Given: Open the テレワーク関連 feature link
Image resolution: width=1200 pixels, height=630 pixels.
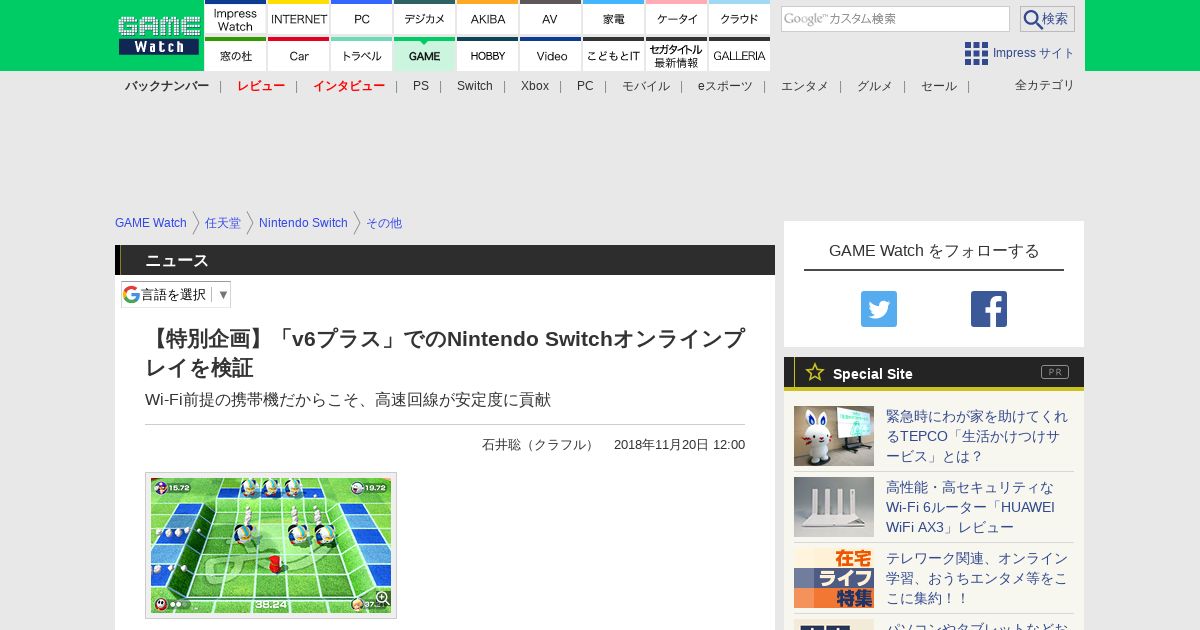Looking at the screenshot, I should [978, 578].
